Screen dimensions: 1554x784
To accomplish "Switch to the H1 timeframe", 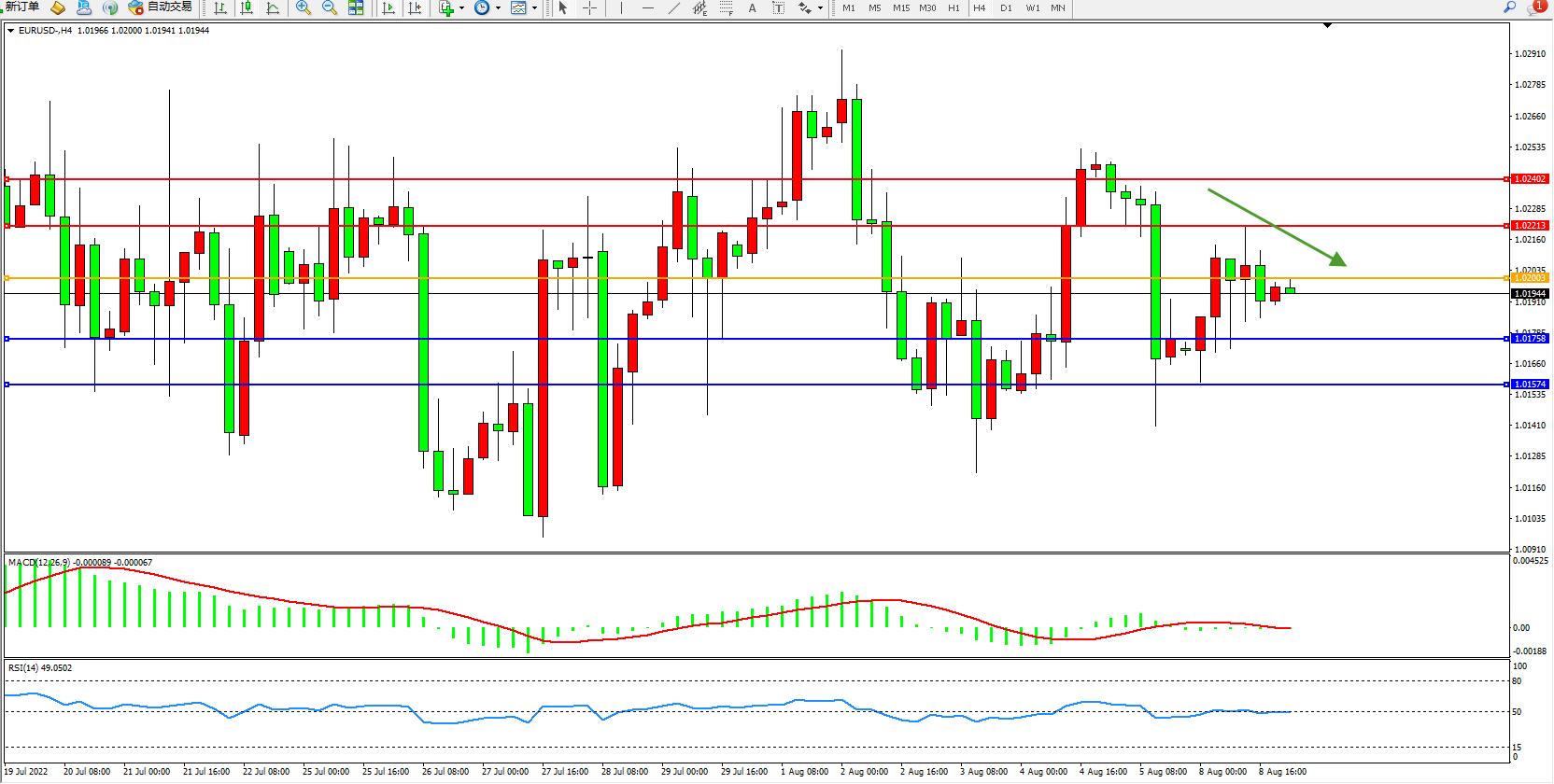I will (x=954, y=7).
